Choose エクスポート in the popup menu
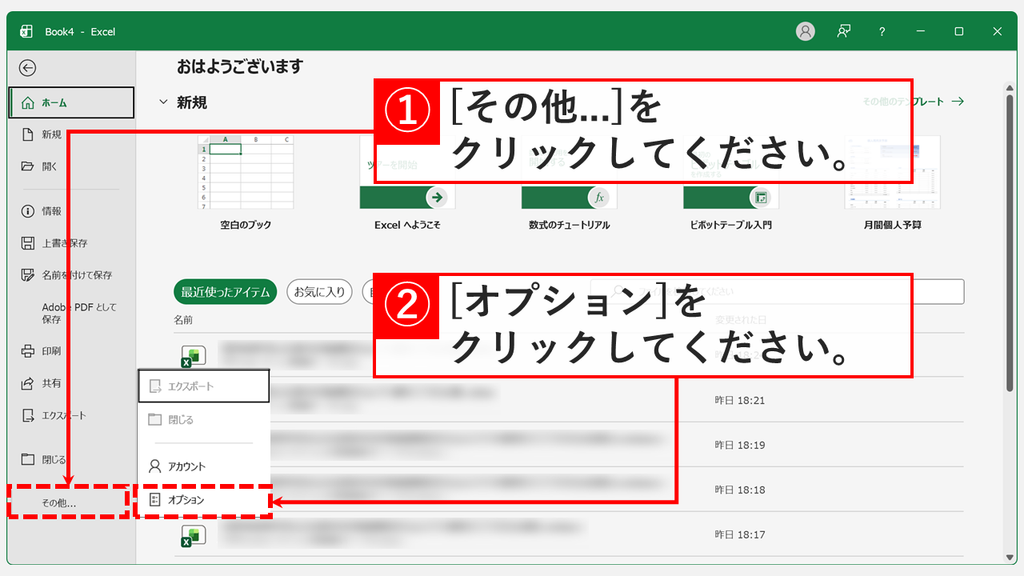Screen dimensions: 1024x576 [x=204, y=387]
